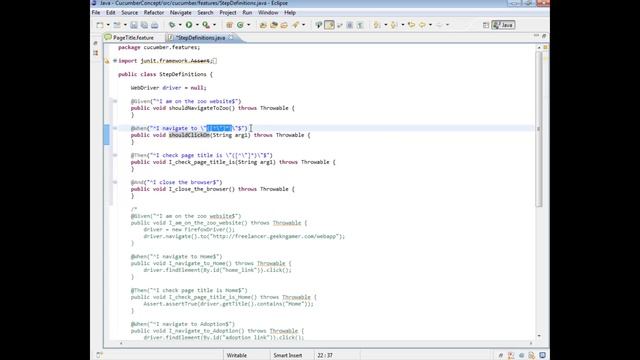Toggle the Show Whitespace Characters button

tap(360, 25)
